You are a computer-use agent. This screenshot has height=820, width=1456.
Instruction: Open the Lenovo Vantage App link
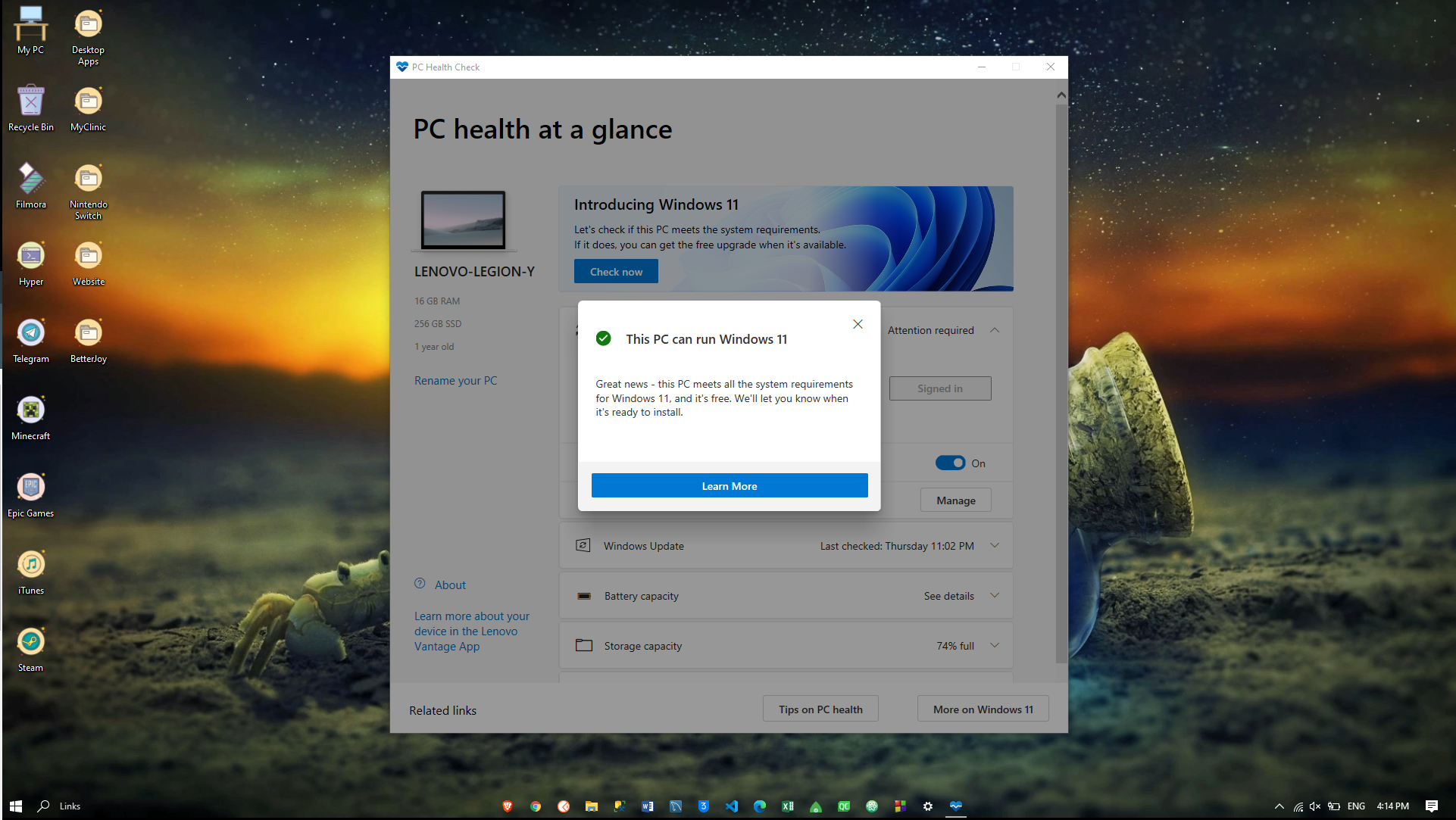(x=472, y=631)
